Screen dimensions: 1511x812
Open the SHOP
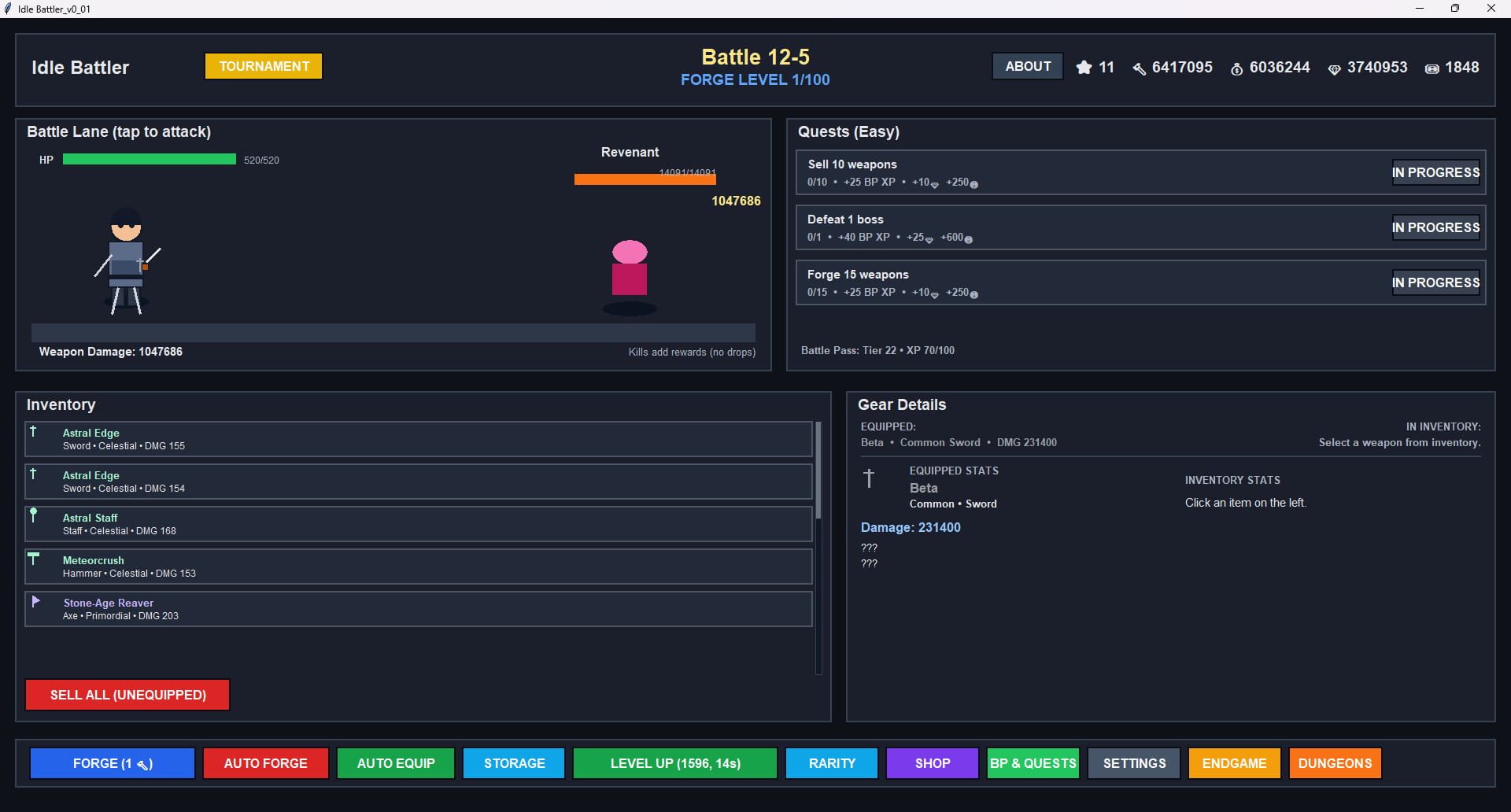point(932,763)
